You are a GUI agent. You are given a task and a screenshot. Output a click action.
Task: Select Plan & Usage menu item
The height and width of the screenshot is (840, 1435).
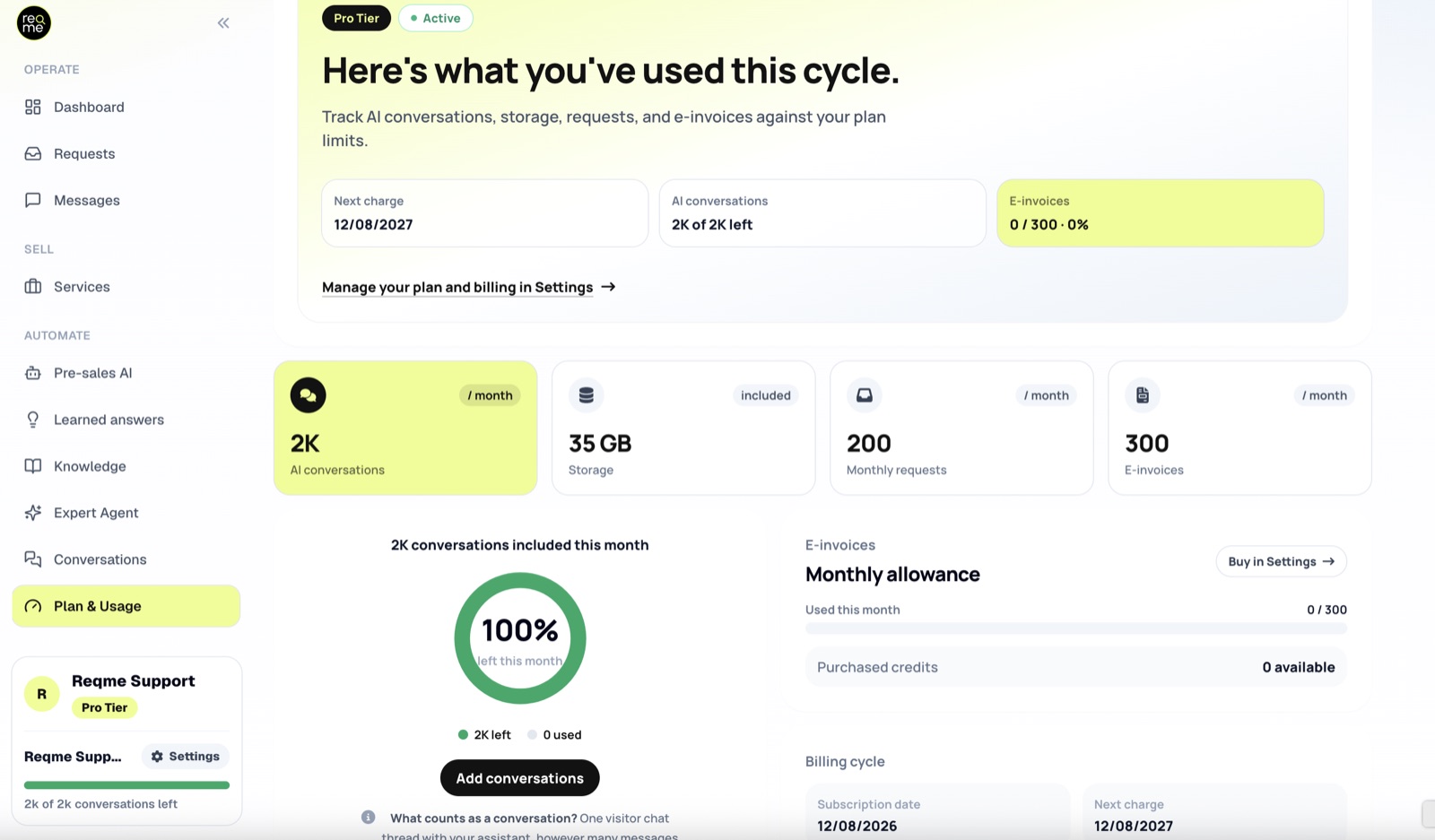coord(126,606)
